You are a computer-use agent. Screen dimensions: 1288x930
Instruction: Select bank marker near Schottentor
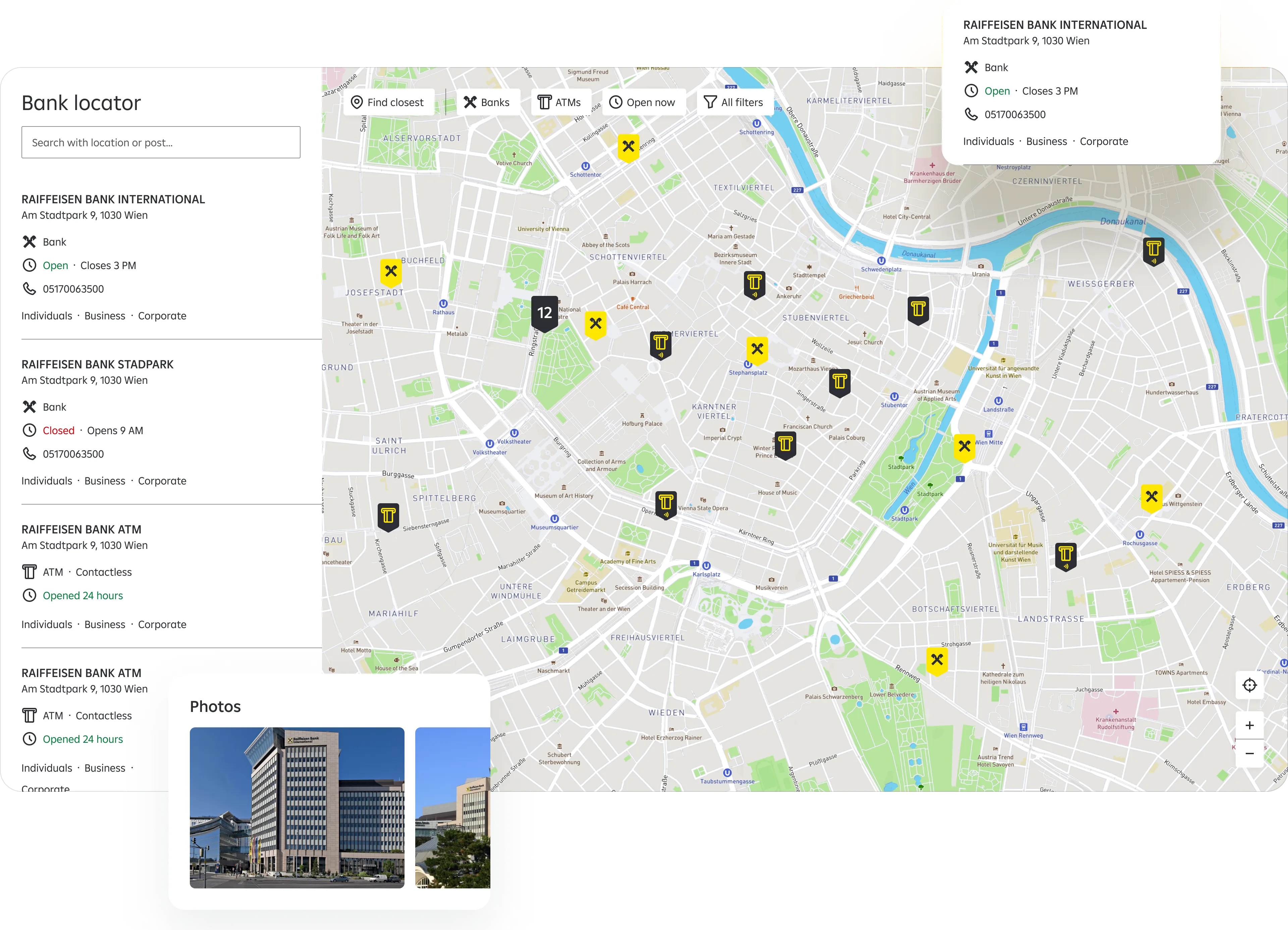click(628, 148)
